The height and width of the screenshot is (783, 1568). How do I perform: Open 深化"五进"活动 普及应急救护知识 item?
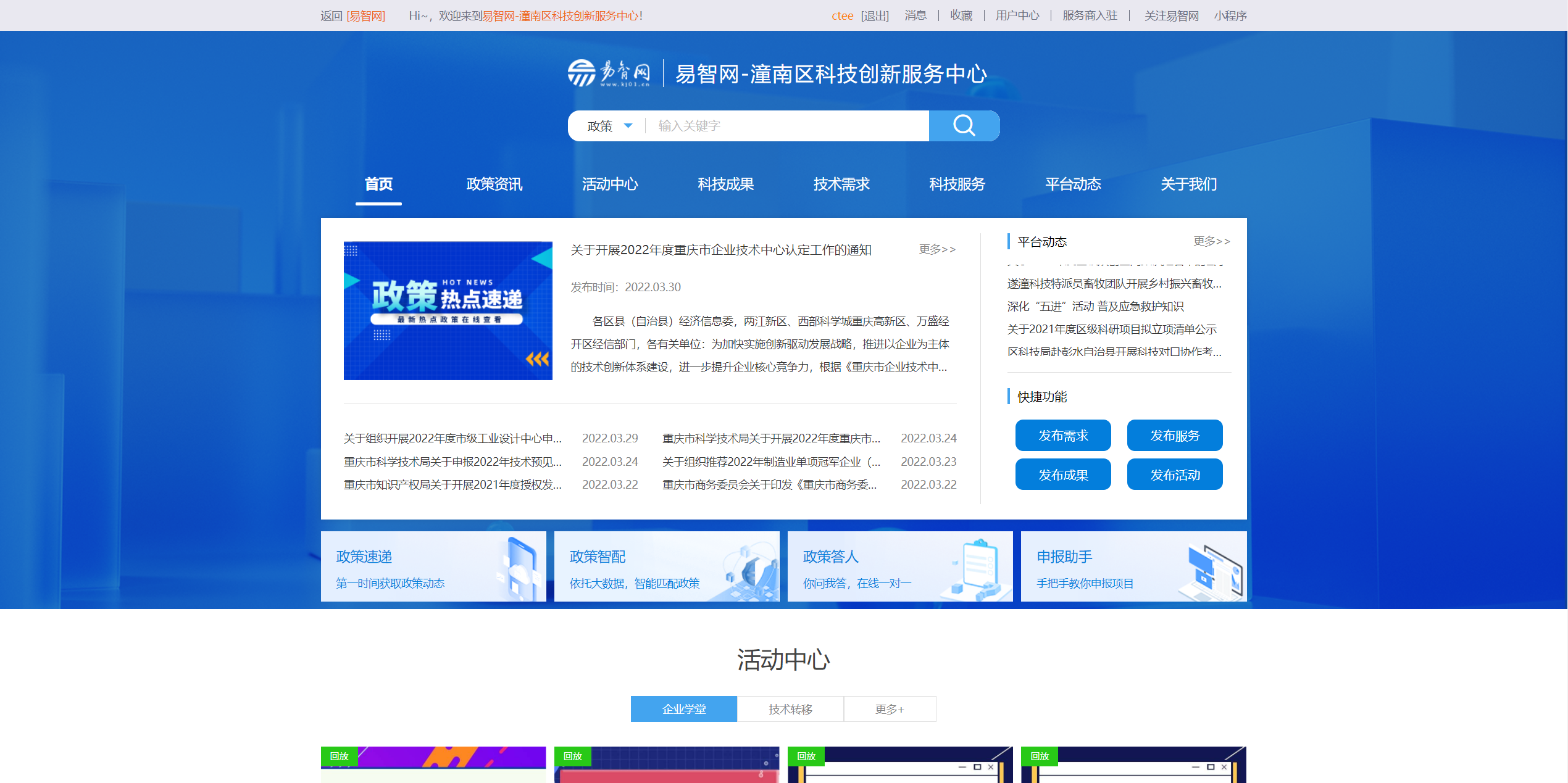1095,306
